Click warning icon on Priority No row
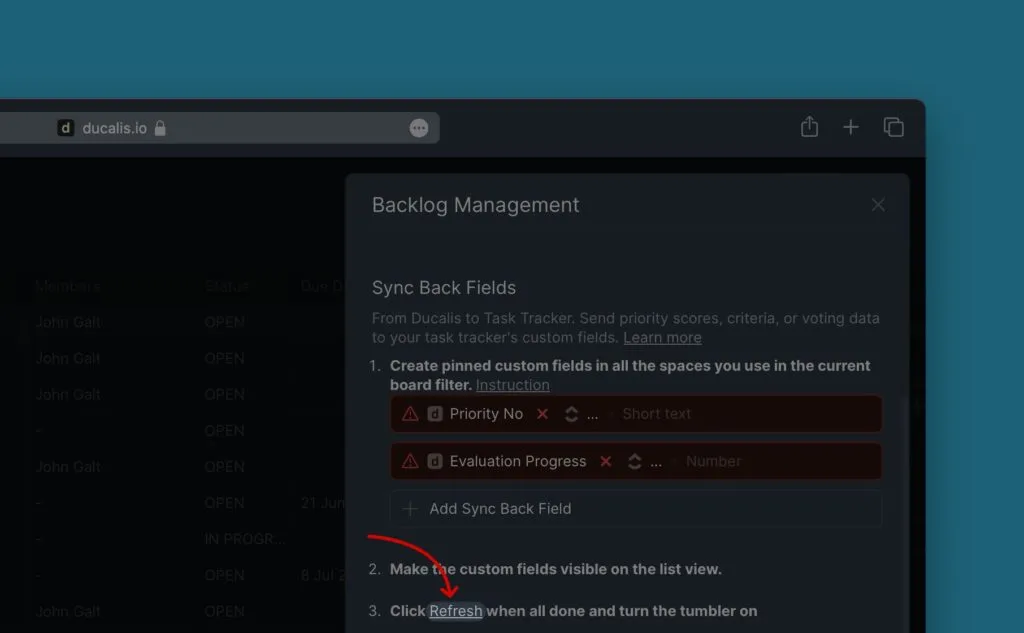Image resolution: width=1024 pixels, height=633 pixels. pyautogui.click(x=410, y=414)
